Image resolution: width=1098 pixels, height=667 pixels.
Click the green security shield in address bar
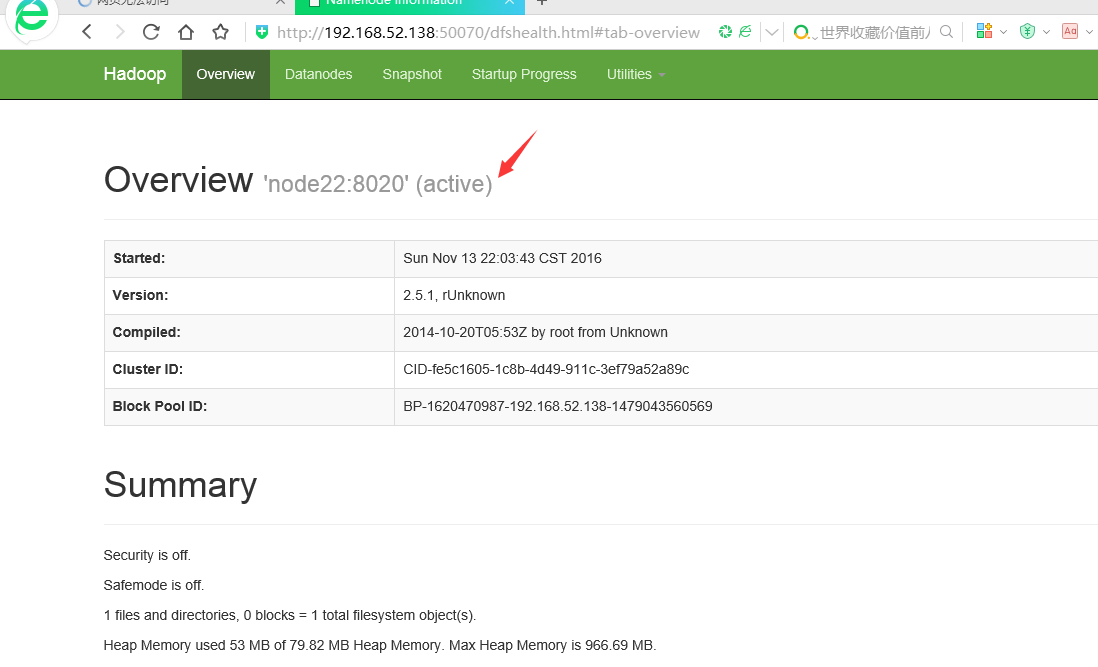[x=262, y=32]
